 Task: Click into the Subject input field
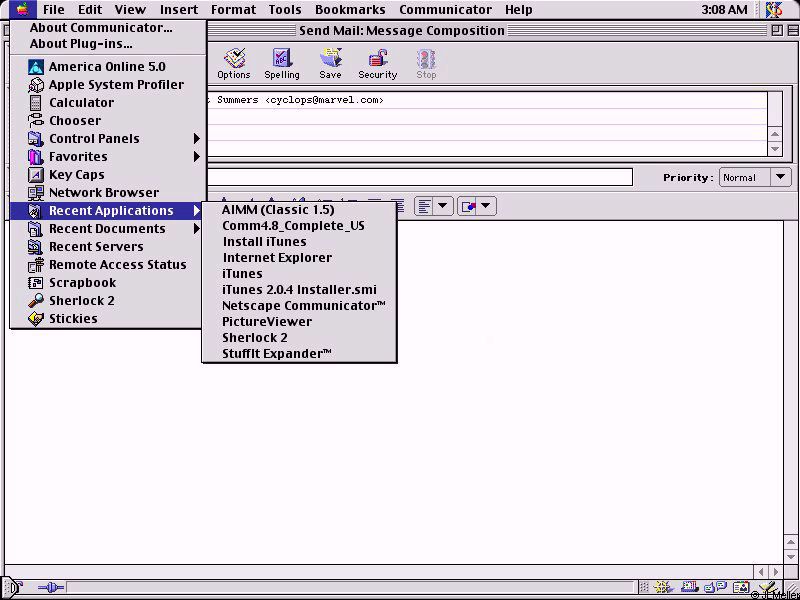click(419, 178)
